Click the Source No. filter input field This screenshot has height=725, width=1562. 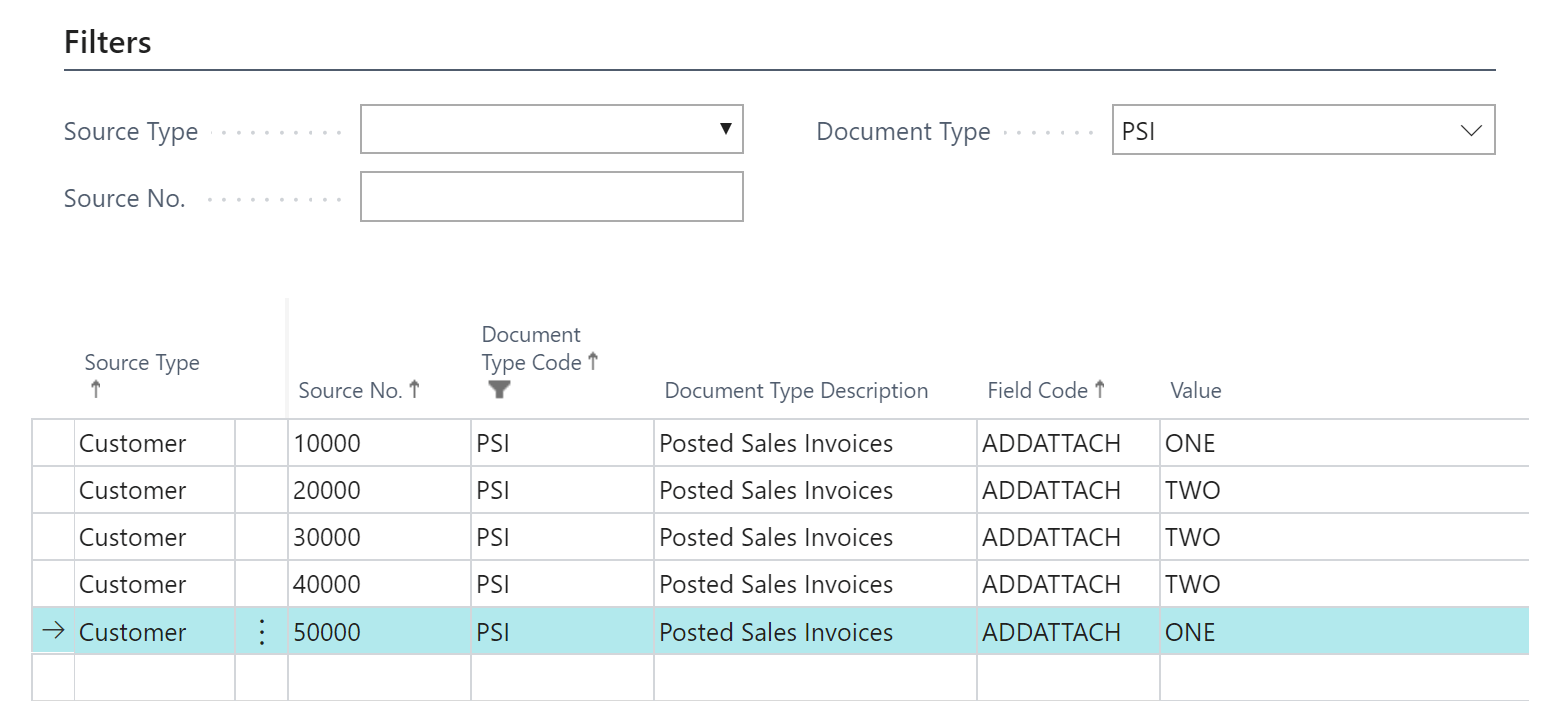[551, 197]
